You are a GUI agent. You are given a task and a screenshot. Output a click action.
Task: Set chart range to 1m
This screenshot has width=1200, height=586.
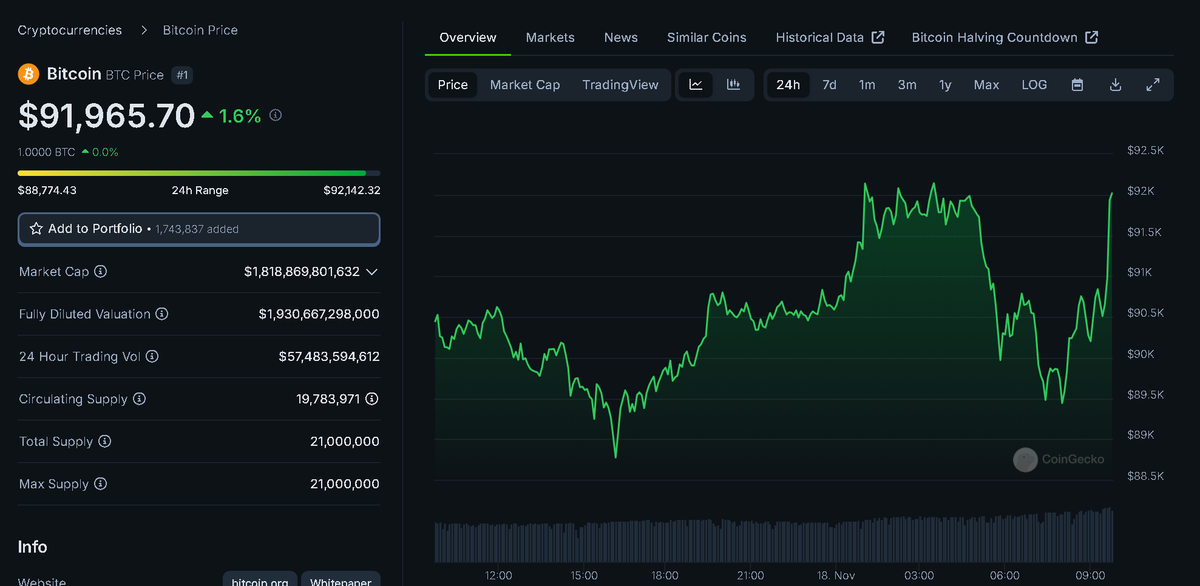[867, 85]
